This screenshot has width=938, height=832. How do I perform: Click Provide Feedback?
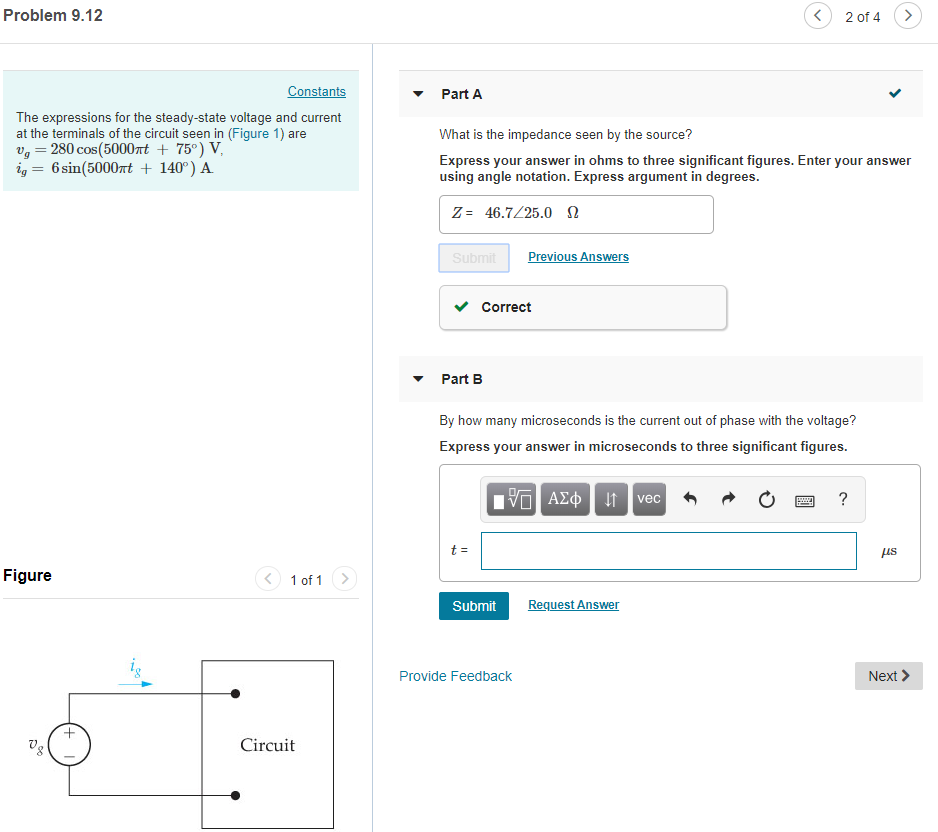click(x=455, y=676)
